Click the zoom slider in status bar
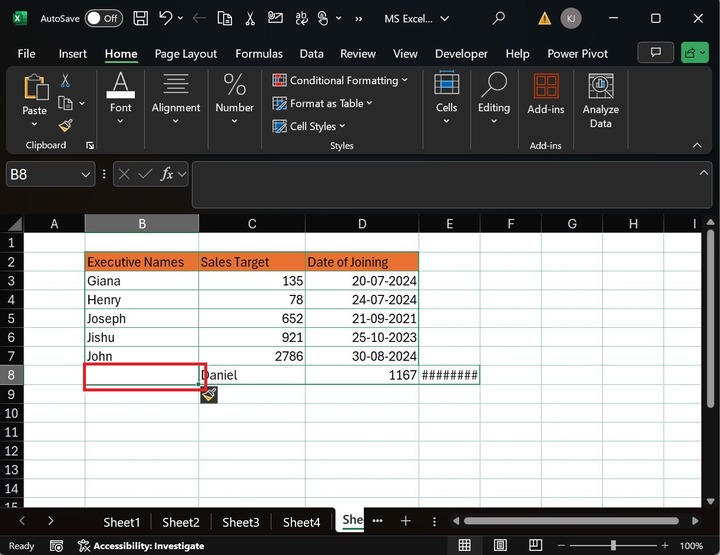This screenshot has width=720, height=555. 613,546
